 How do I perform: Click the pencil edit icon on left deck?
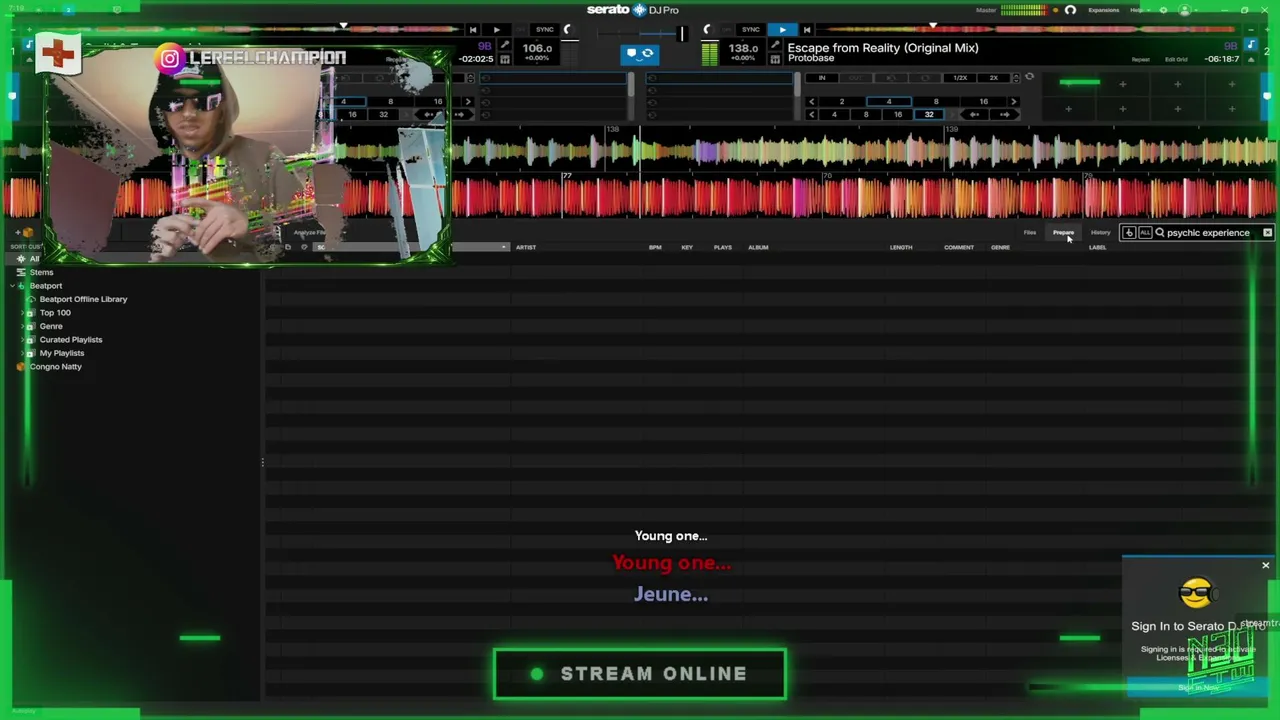(505, 46)
